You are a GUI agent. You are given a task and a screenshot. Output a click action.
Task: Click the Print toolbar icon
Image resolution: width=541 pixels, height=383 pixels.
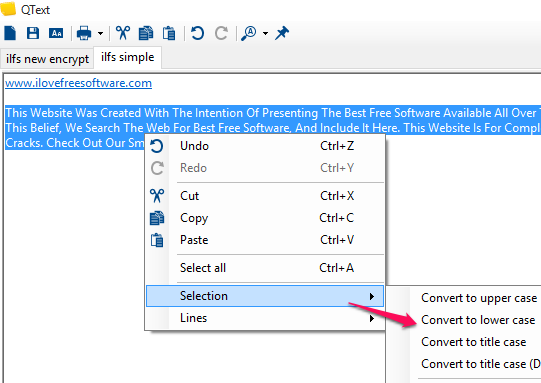tap(84, 33)
